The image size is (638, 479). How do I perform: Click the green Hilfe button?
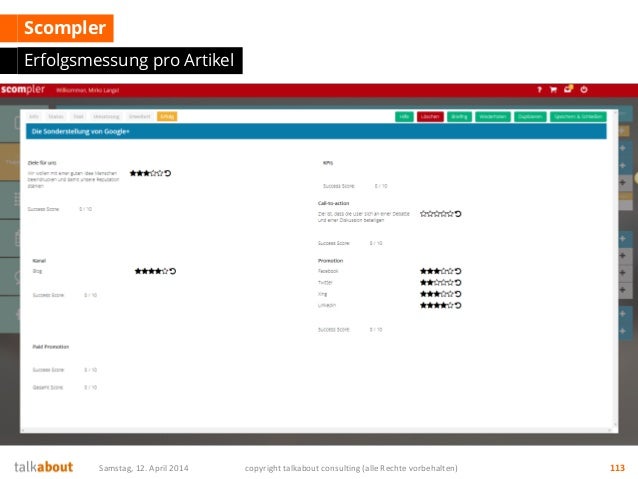pyautogui.click(x=404, y=117)
